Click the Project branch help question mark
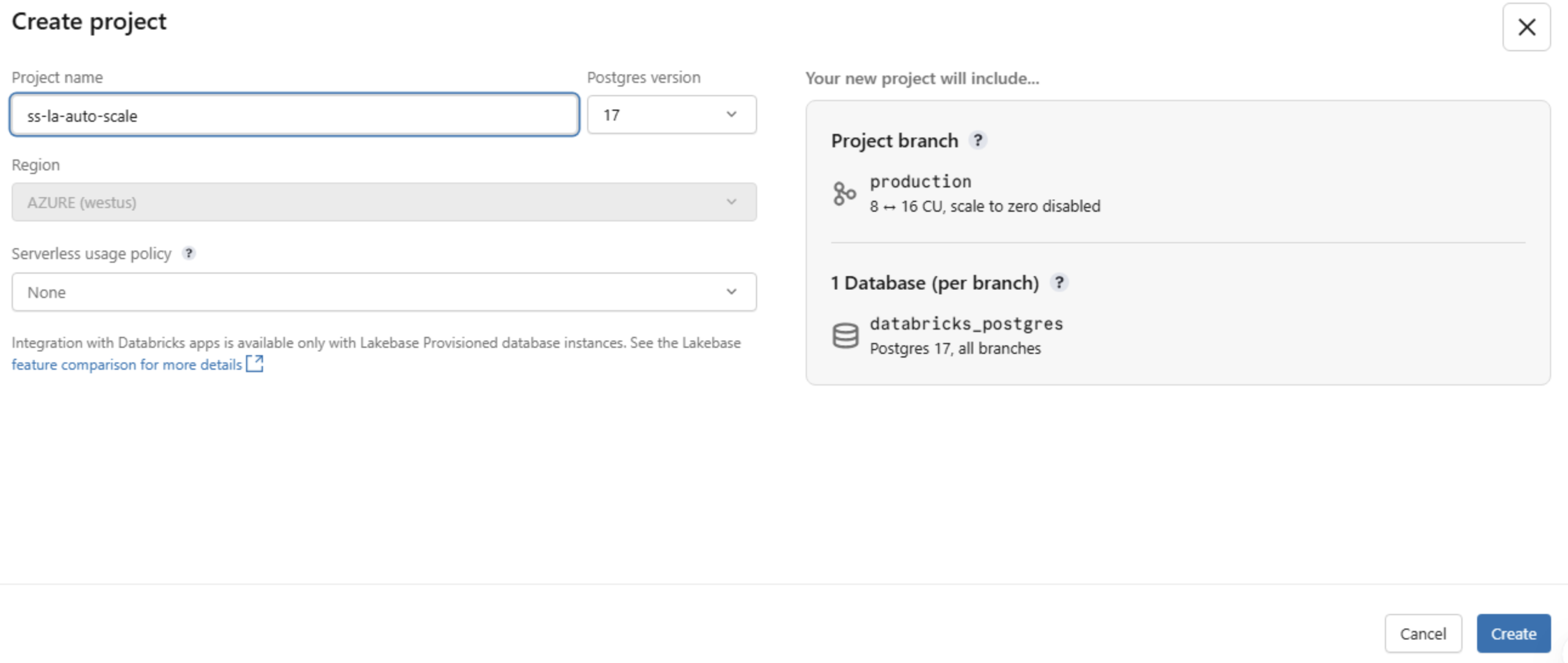1568x663 pixels. click(x=978, y=140)
